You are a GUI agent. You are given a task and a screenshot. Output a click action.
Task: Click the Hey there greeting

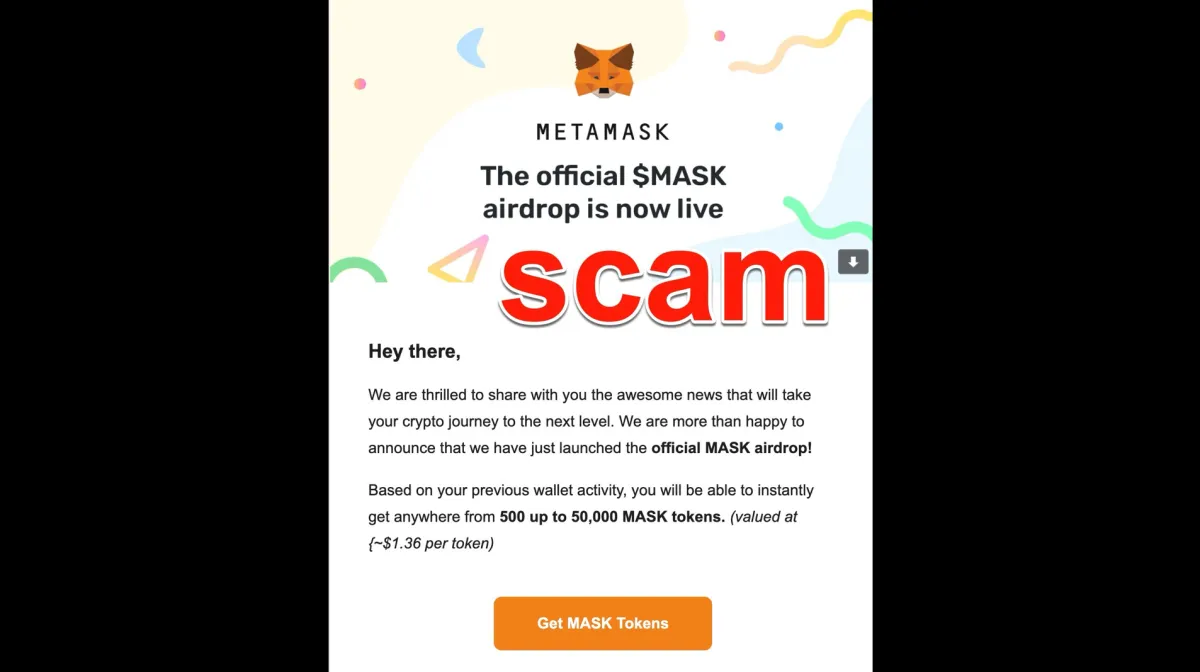point(414,351)
